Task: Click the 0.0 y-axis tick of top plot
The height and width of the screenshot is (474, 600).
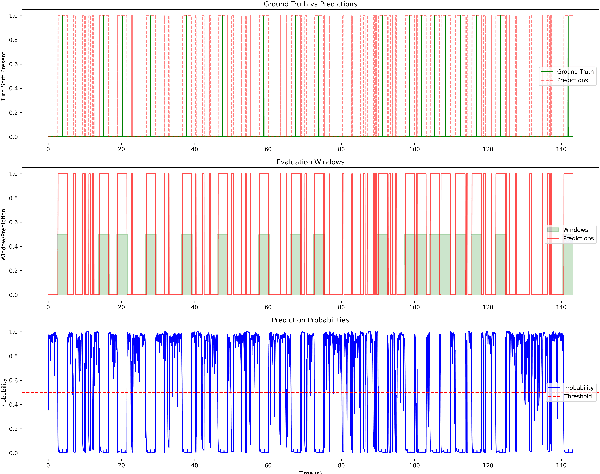Action: [x=39, y=136]
